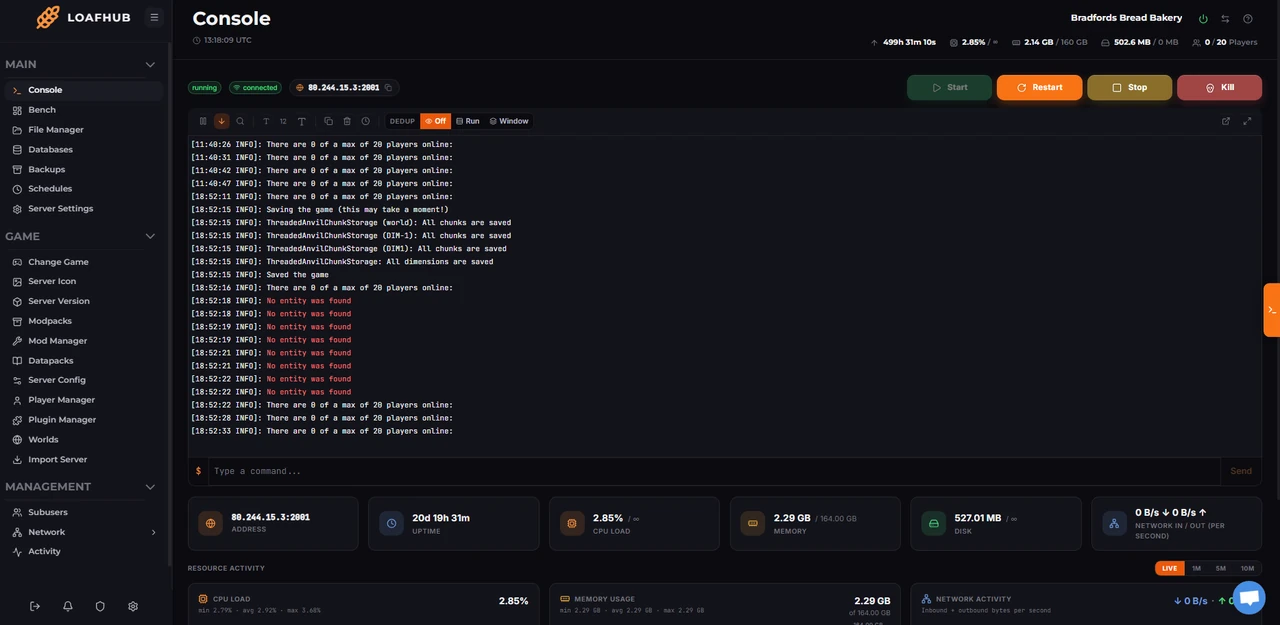This screenshot has height=625, width=1280.
Task: Click the LoafHub logo
Action: click(x=83, y=17)
